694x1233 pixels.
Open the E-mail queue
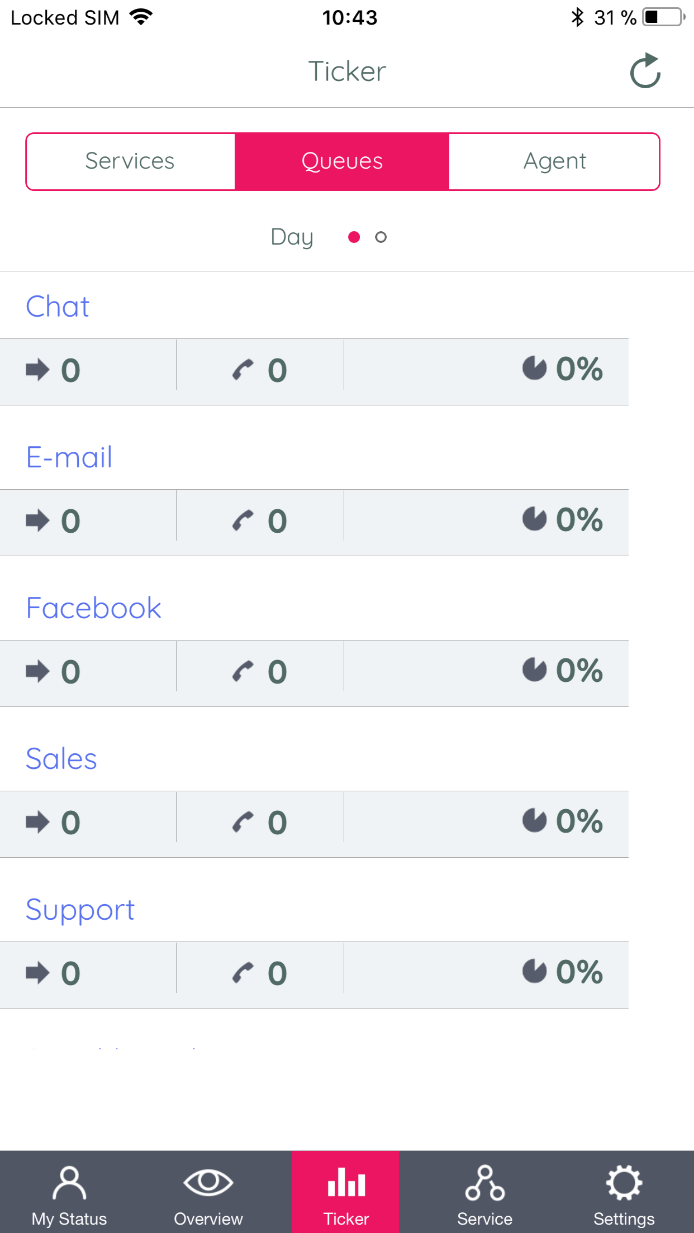(69, 457)
